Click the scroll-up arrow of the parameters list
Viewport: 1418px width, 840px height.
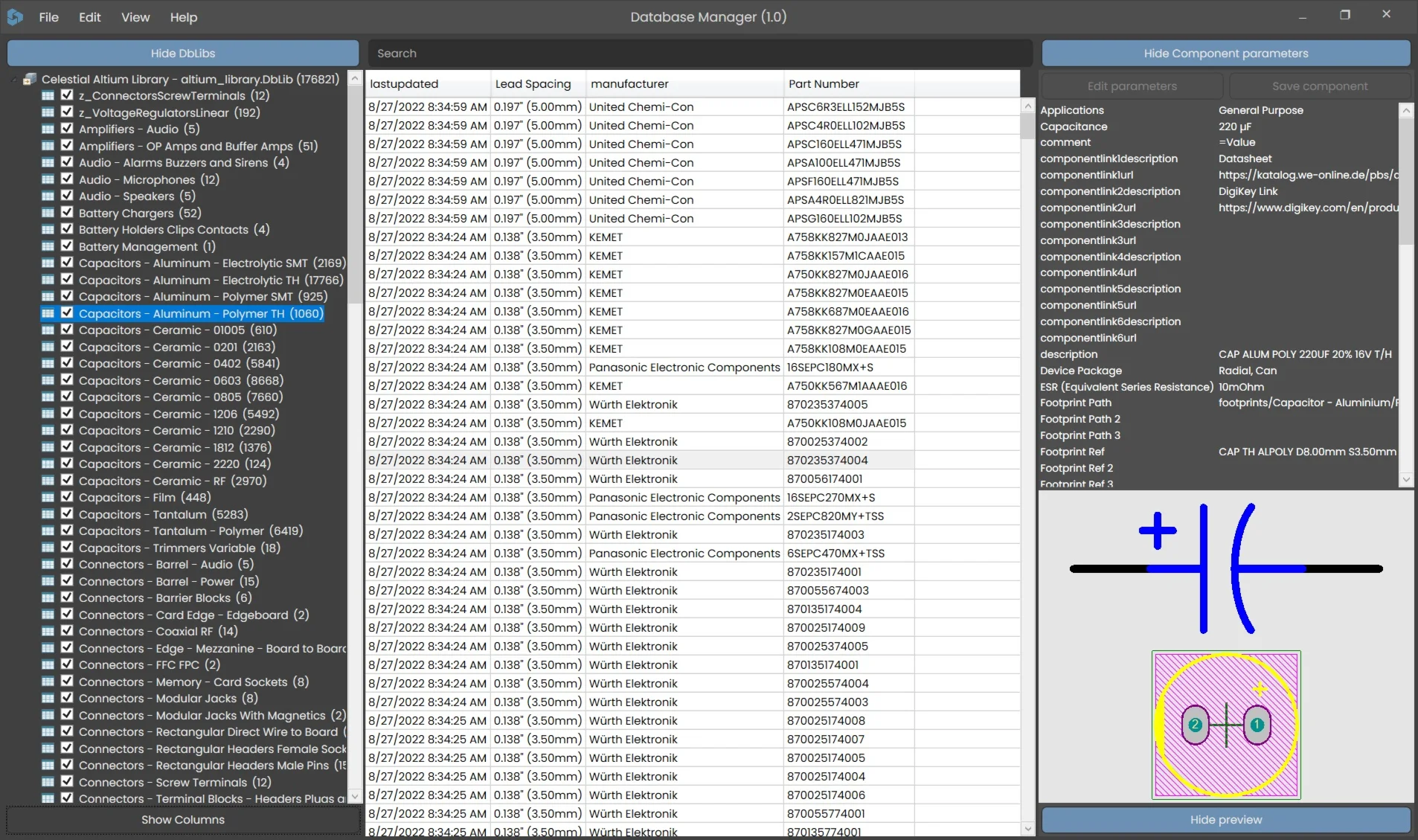[1405, 111]
